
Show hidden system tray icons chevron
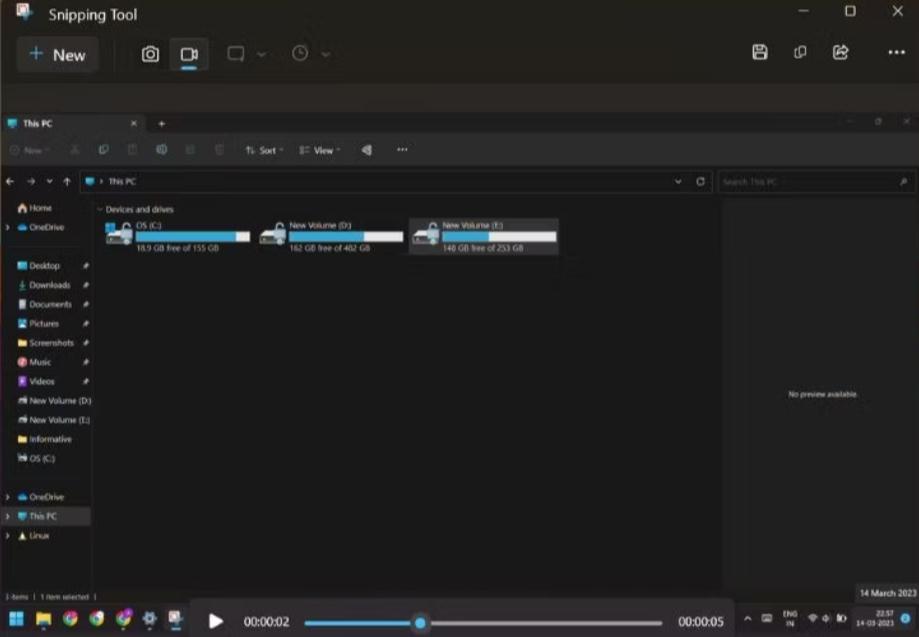point(747,619)
